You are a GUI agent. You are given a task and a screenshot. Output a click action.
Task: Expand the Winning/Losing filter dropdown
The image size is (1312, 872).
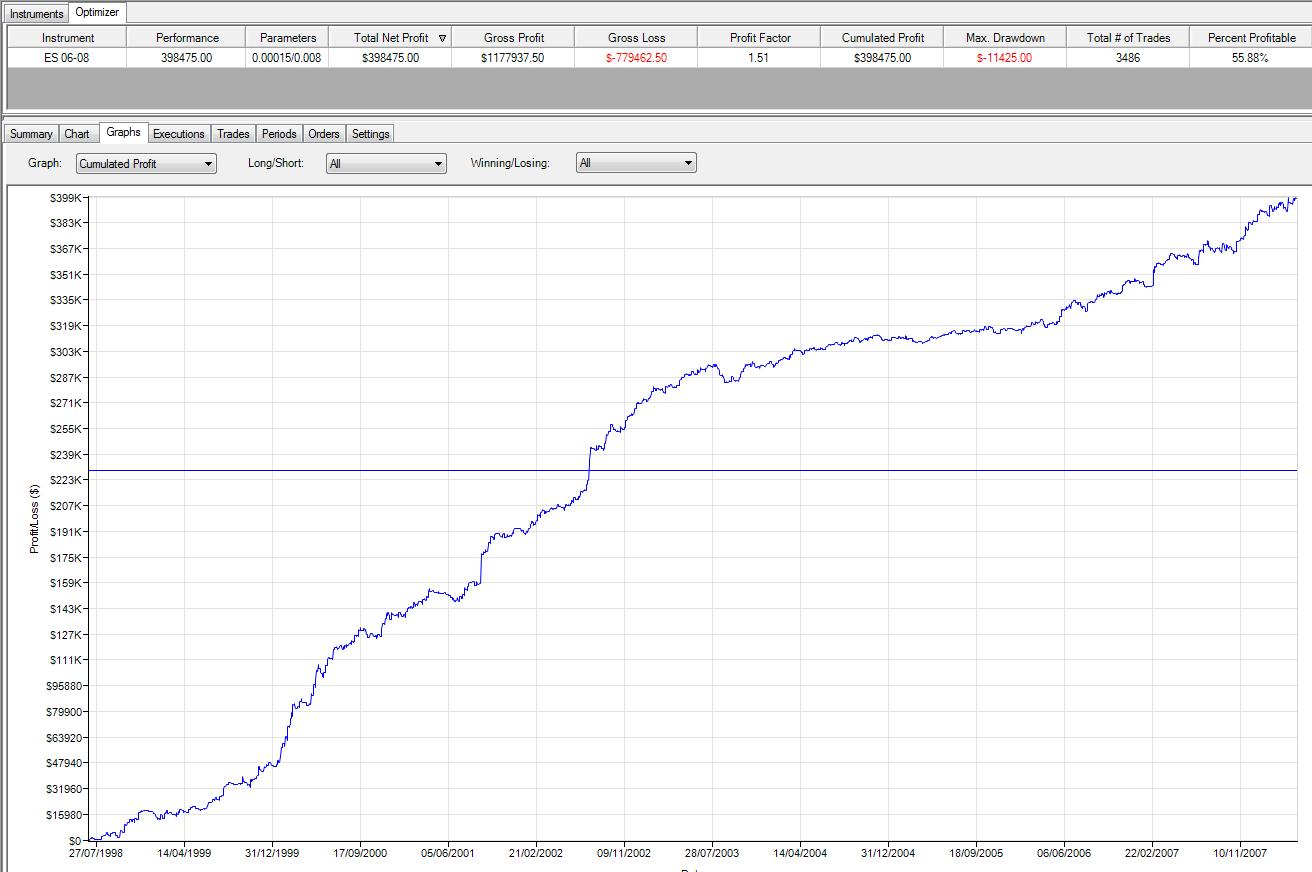[x=636, y=164]
